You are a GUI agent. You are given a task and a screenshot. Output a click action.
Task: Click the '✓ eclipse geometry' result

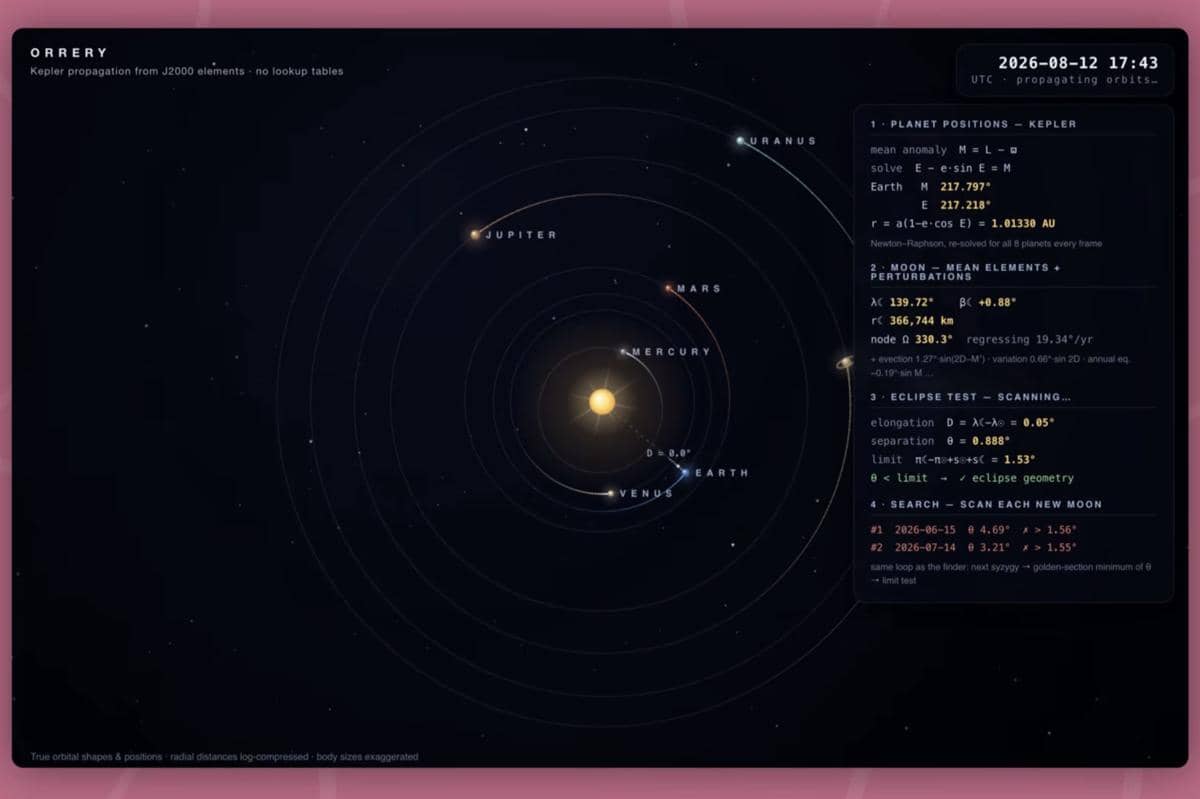(1016, 478)
